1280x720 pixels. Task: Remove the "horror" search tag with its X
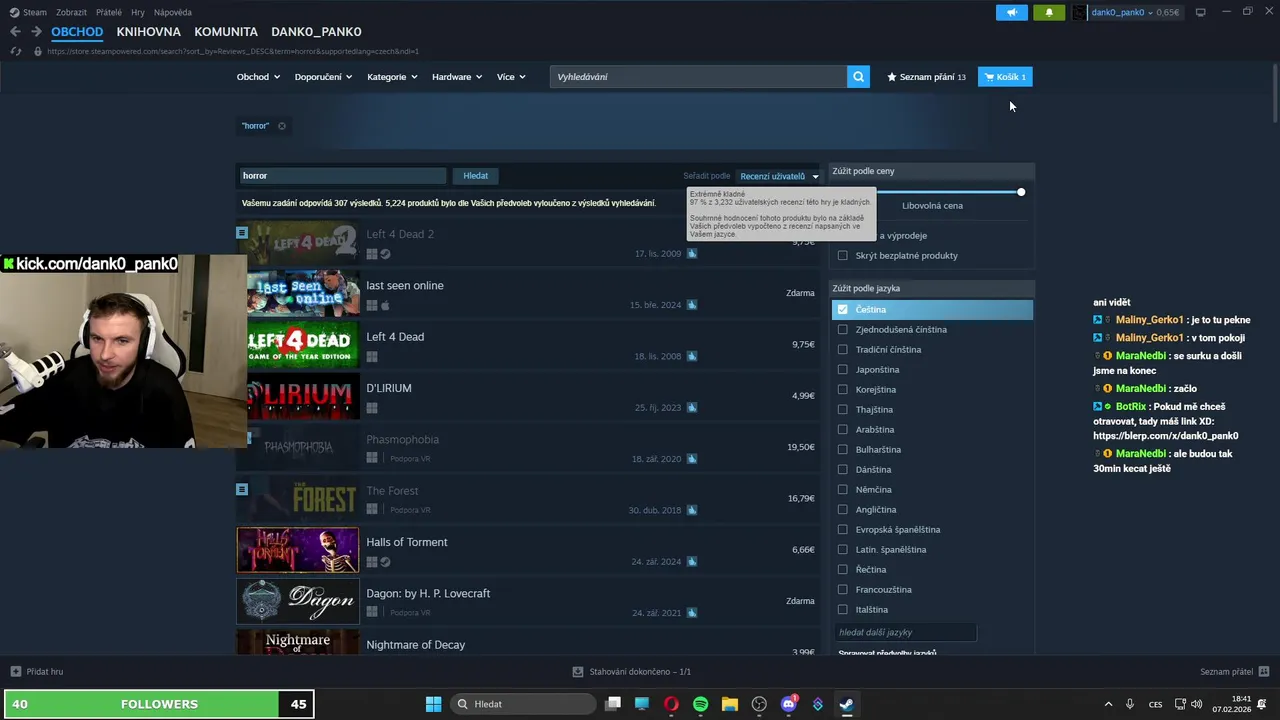282,126
